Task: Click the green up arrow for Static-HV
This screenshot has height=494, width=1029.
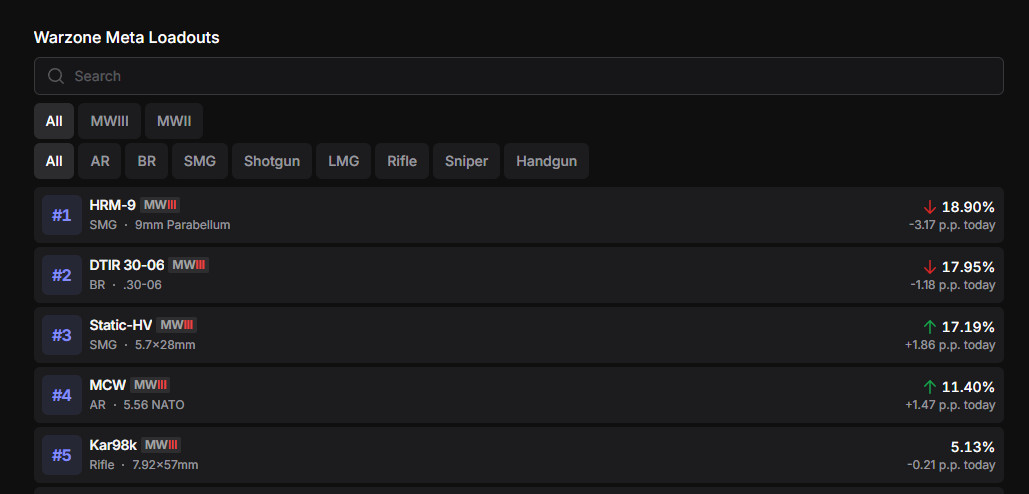Action: pos(930,327)
